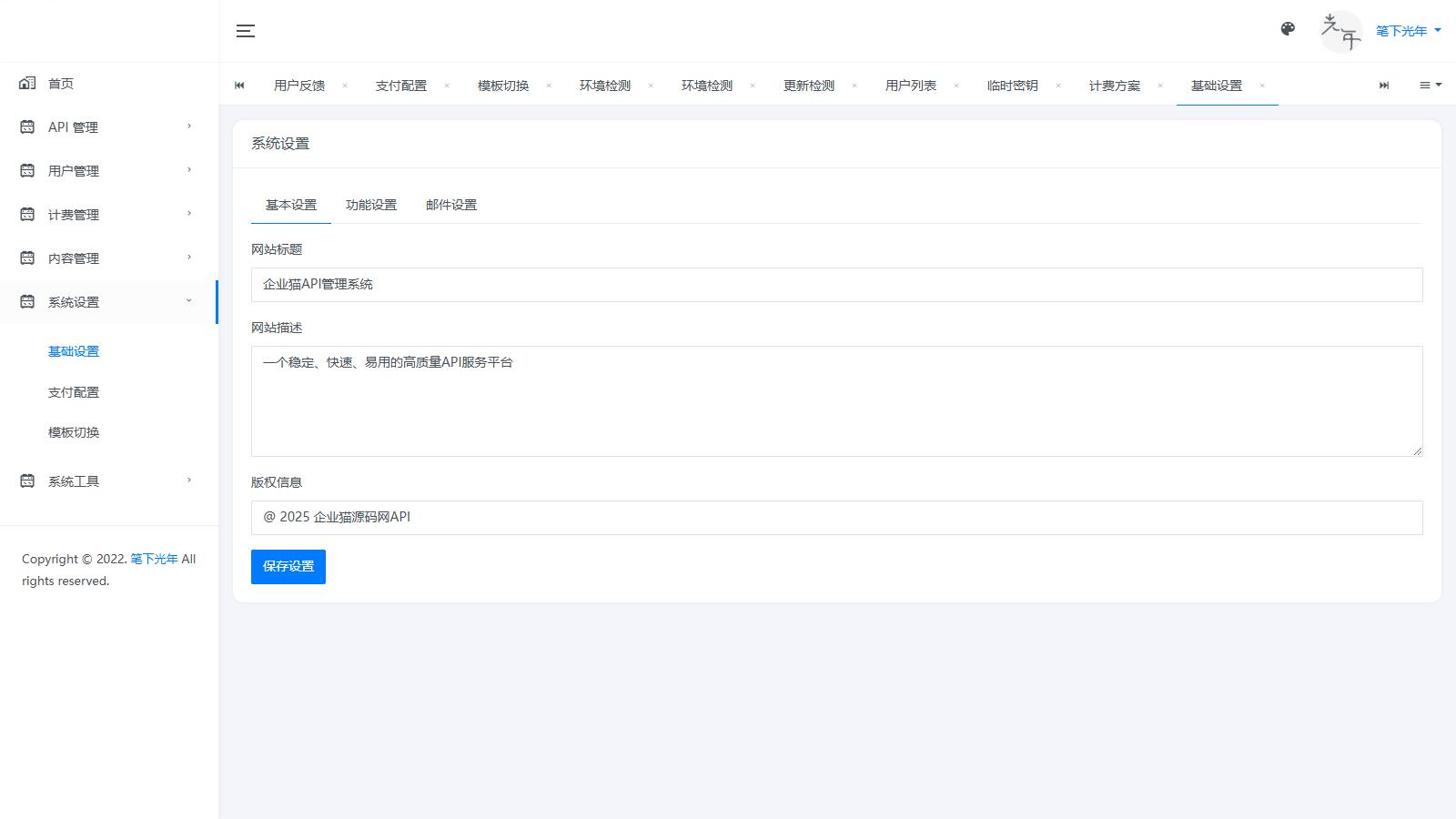Click the API 管理 calendar icon
This screenshot has width=1456, height=819.
pos(26,126)
